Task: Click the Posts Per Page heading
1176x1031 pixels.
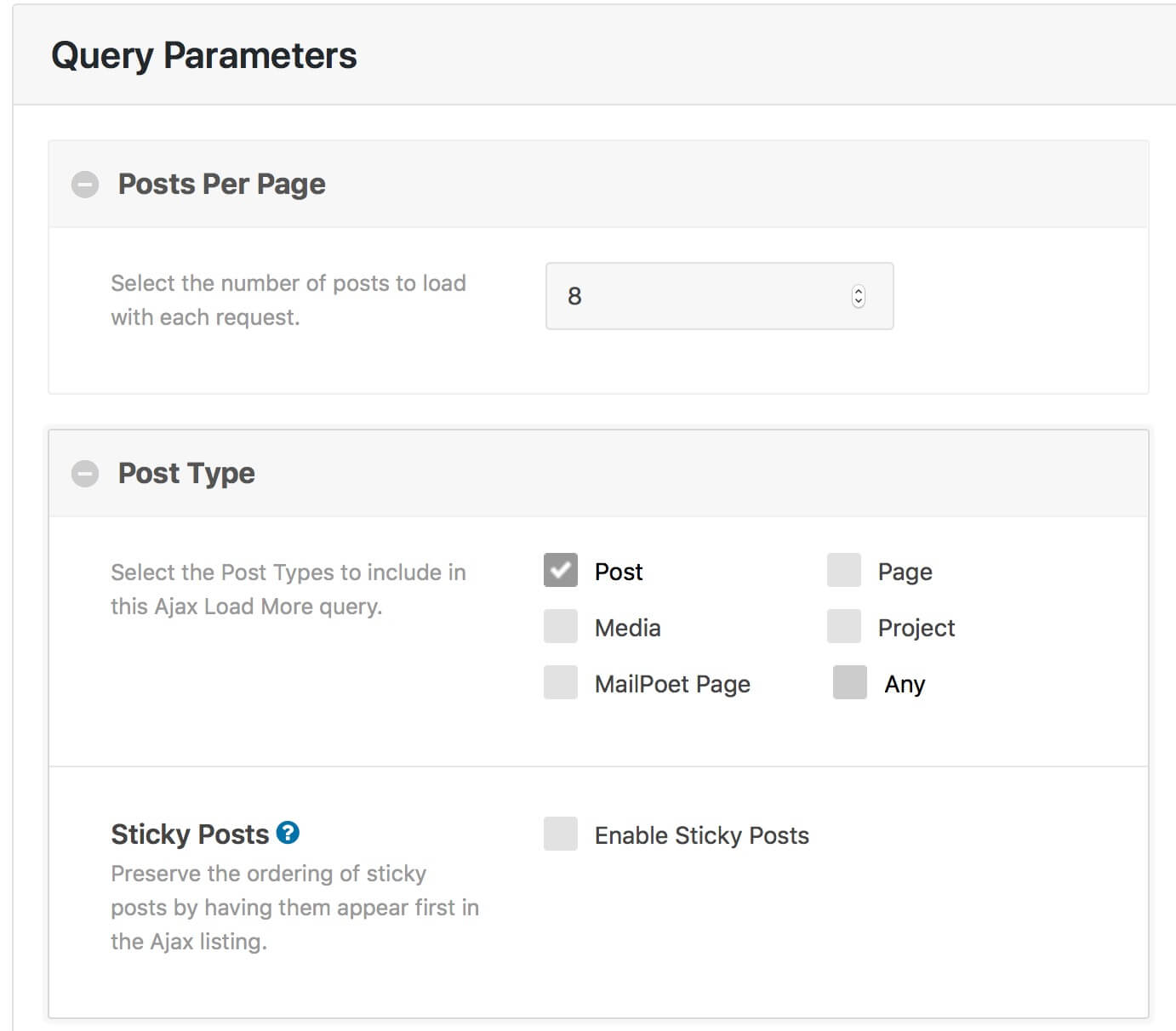Action: (222, 185)
